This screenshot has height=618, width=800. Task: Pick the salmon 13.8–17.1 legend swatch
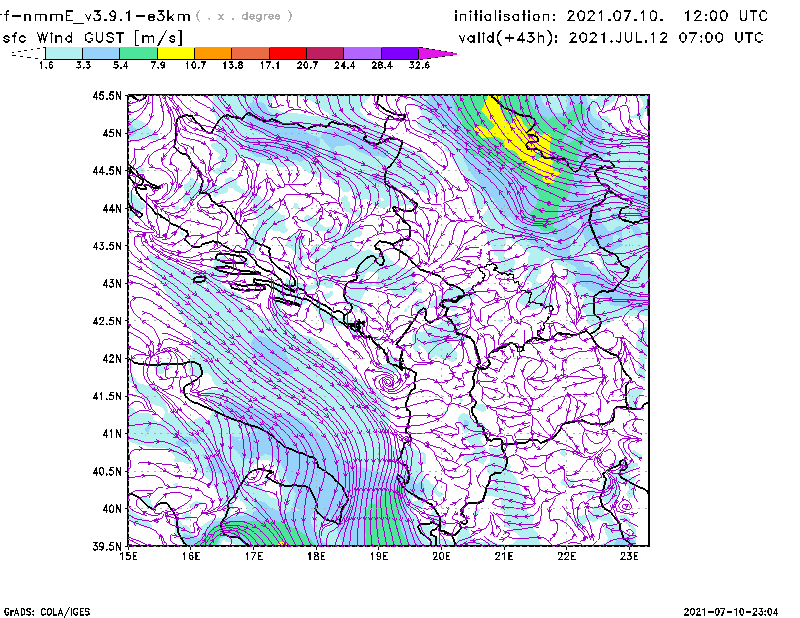[251, 53]
